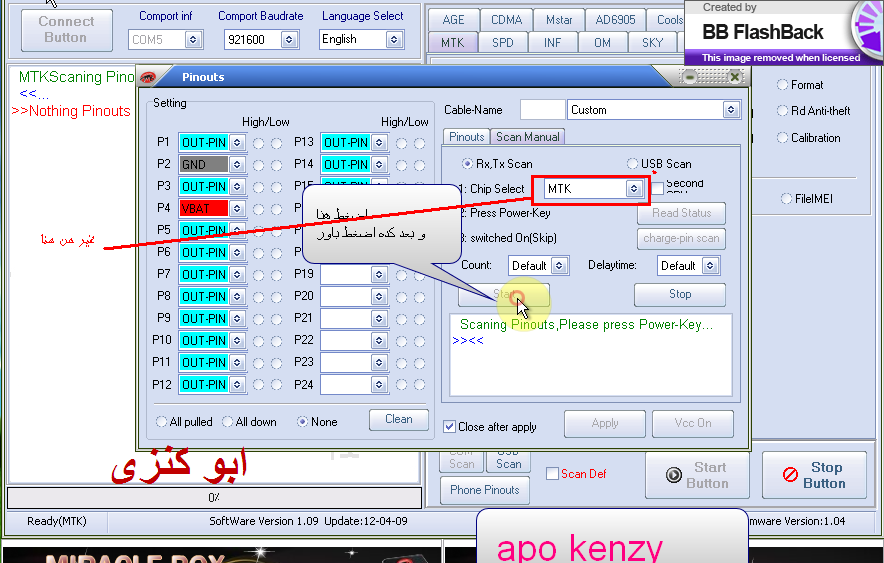Open the P13 OUT-PIN dropdown
Image resolution: width=884 pixels, height=563 pixels.
(379, 143)
